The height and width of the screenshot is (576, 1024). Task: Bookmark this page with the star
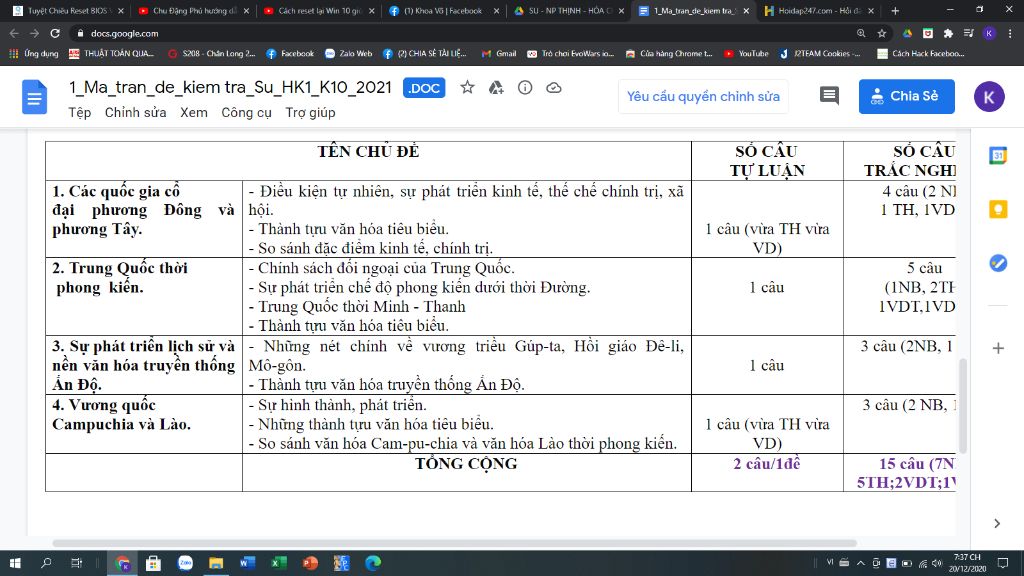pos(882,33)
